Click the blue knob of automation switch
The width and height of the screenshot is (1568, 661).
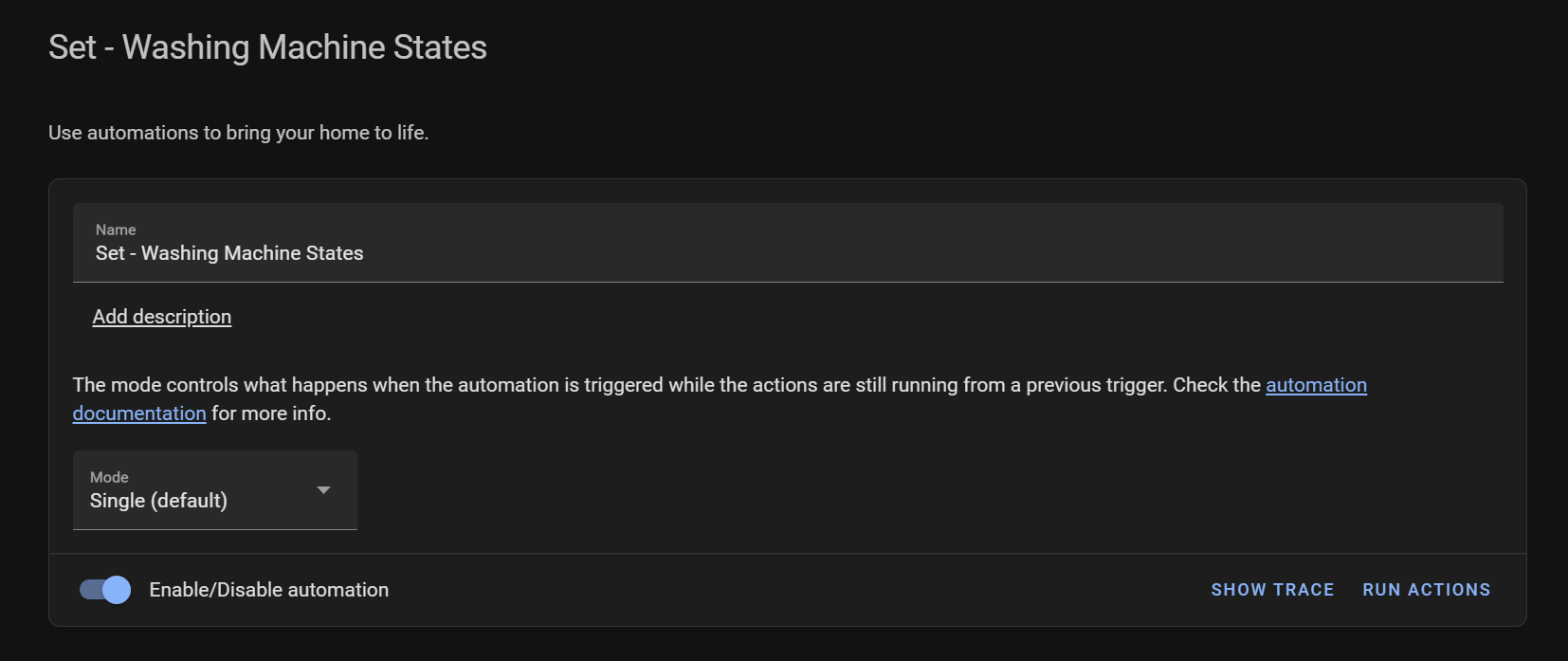coord(117,590)
